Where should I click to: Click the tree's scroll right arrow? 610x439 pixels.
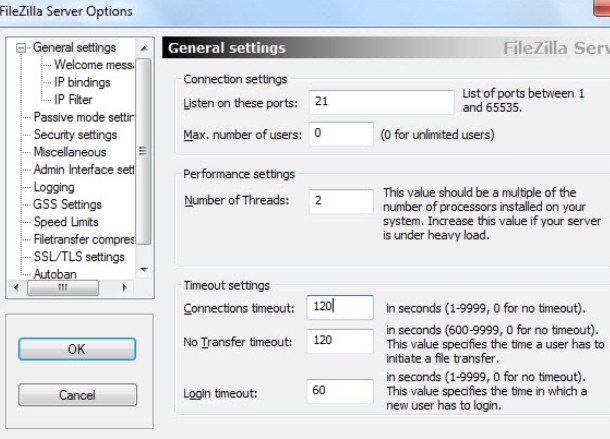[124, 288]
